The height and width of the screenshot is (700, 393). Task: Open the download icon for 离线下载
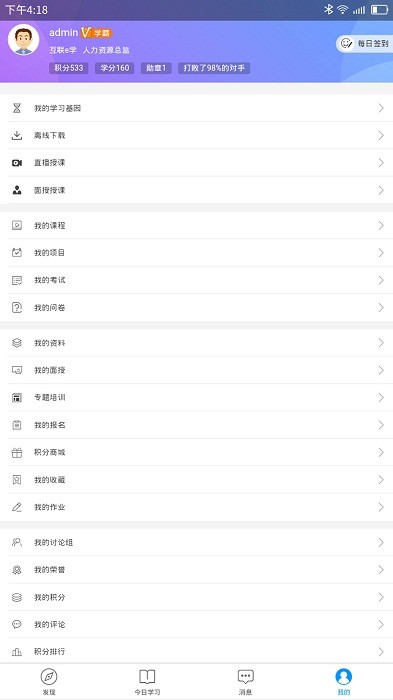(x=17, y=135)
